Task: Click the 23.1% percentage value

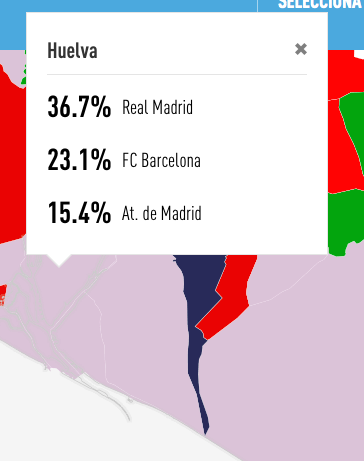Action: 79,160
